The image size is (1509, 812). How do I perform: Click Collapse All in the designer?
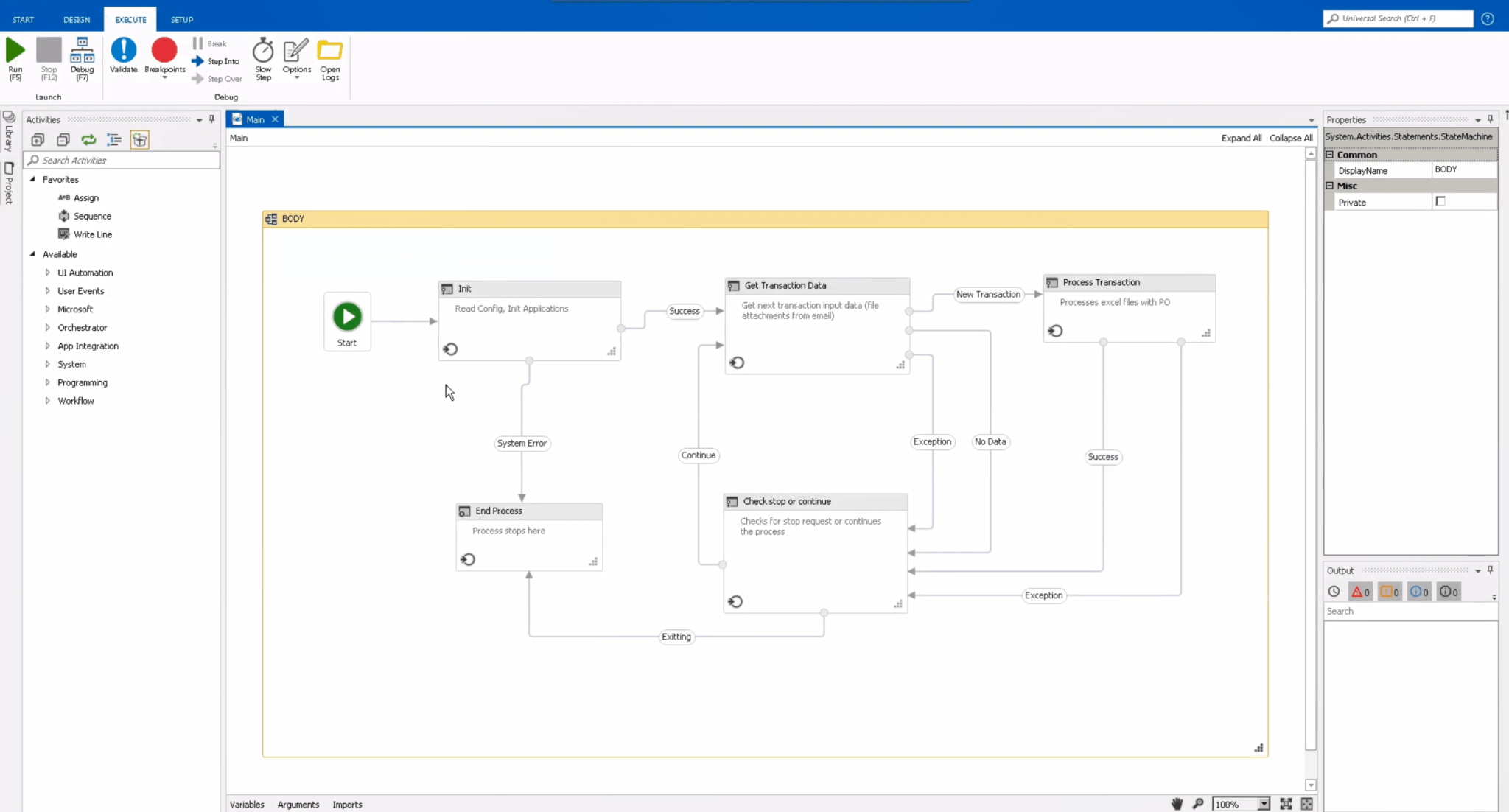click(x=1291, y=138)
